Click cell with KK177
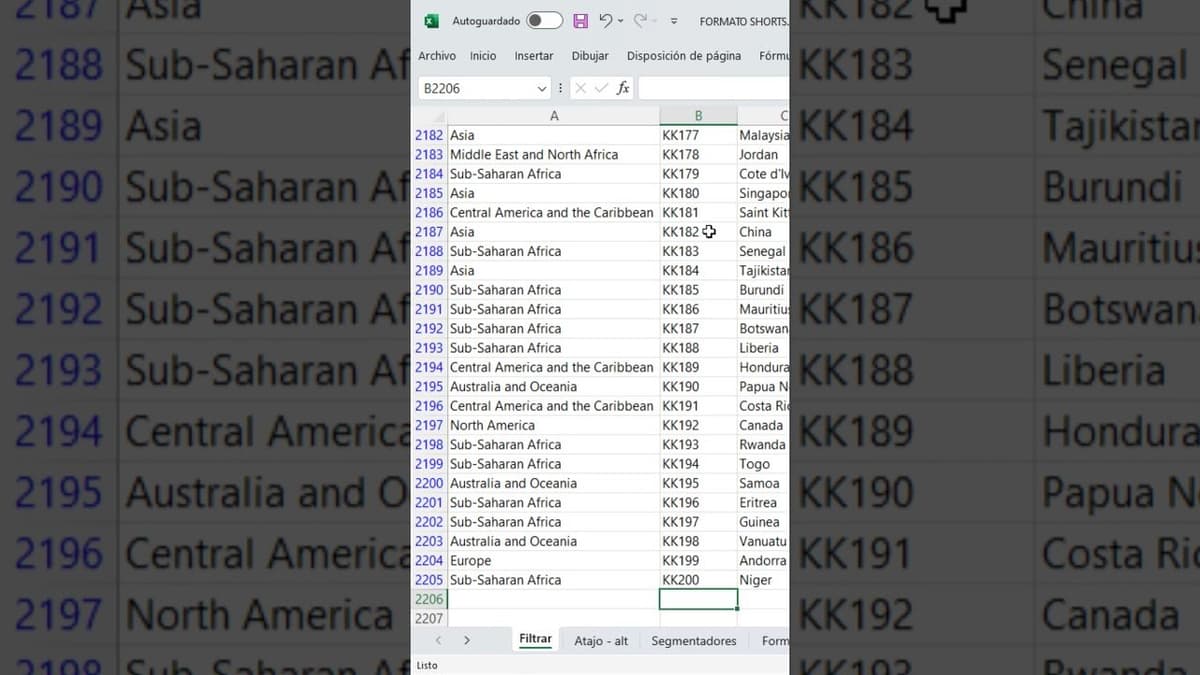This screenshot has height=675, width=1200. click(698, 135)
